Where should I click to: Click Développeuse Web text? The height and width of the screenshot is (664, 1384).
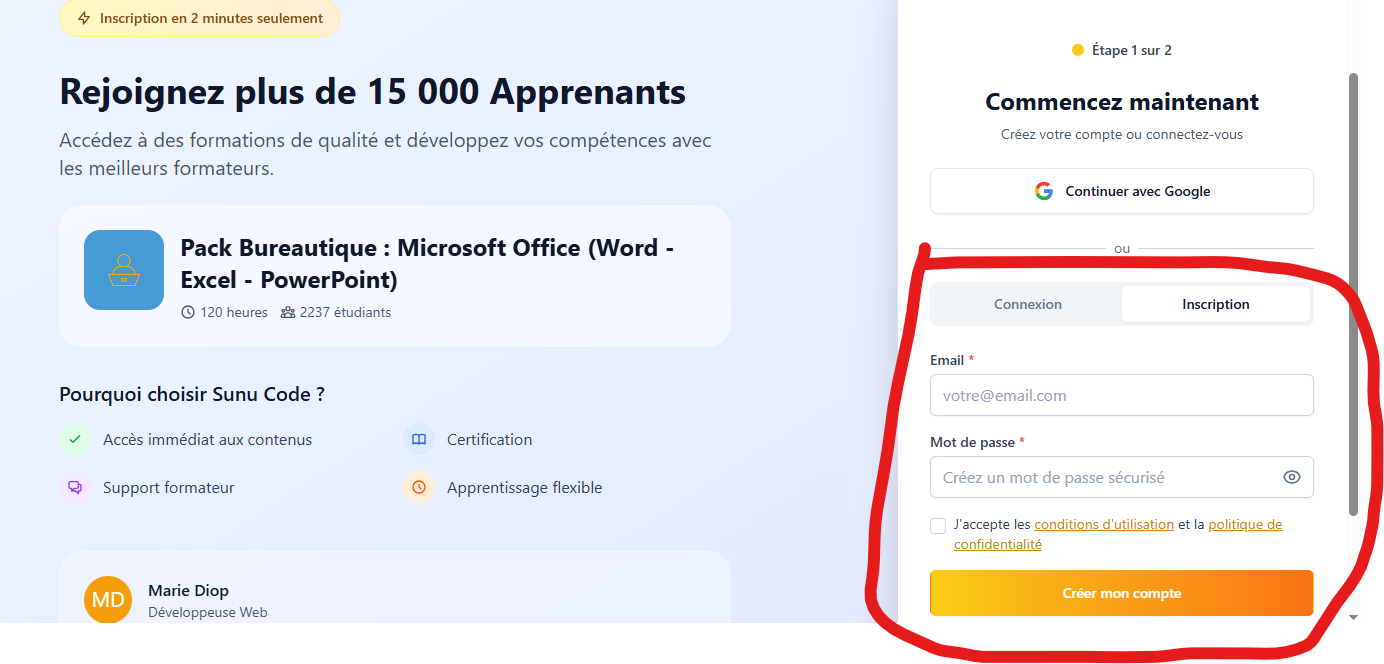(207, 612)
